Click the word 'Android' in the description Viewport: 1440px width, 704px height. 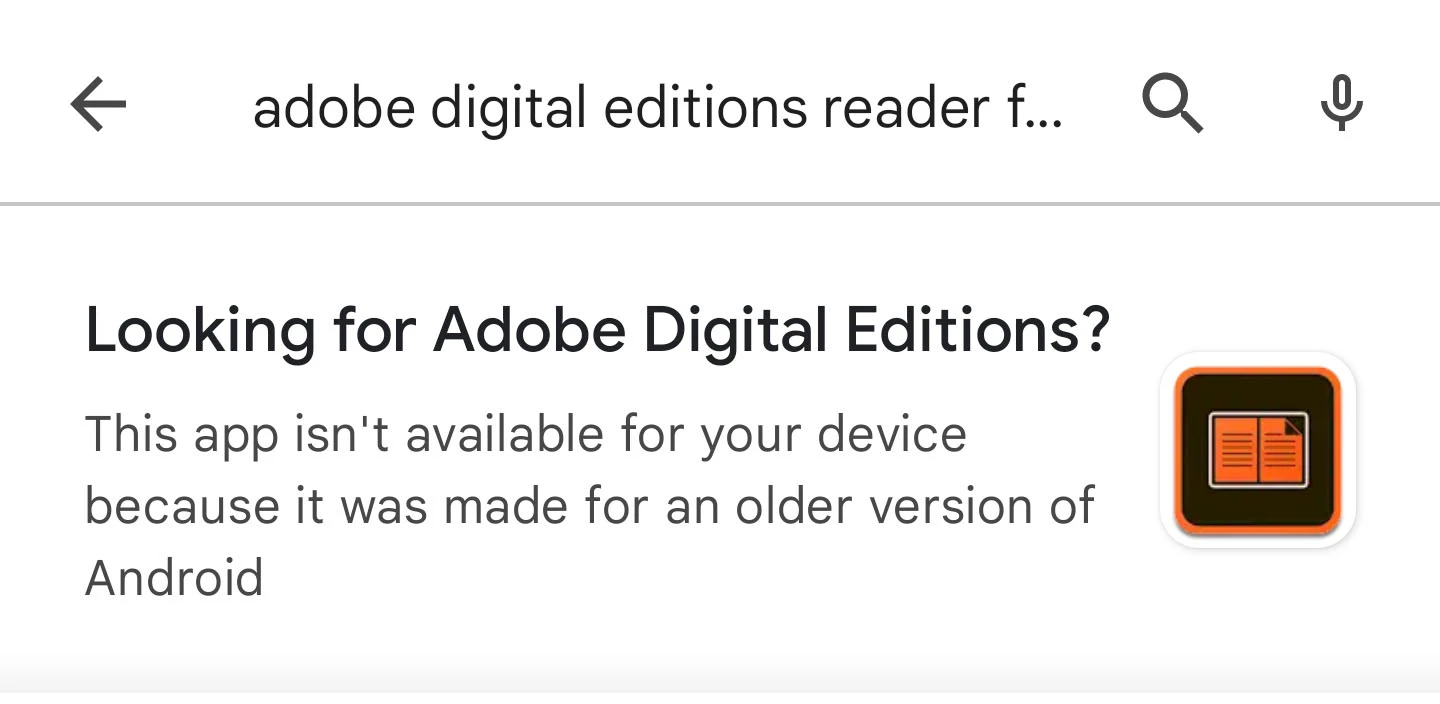coord(174,578)
